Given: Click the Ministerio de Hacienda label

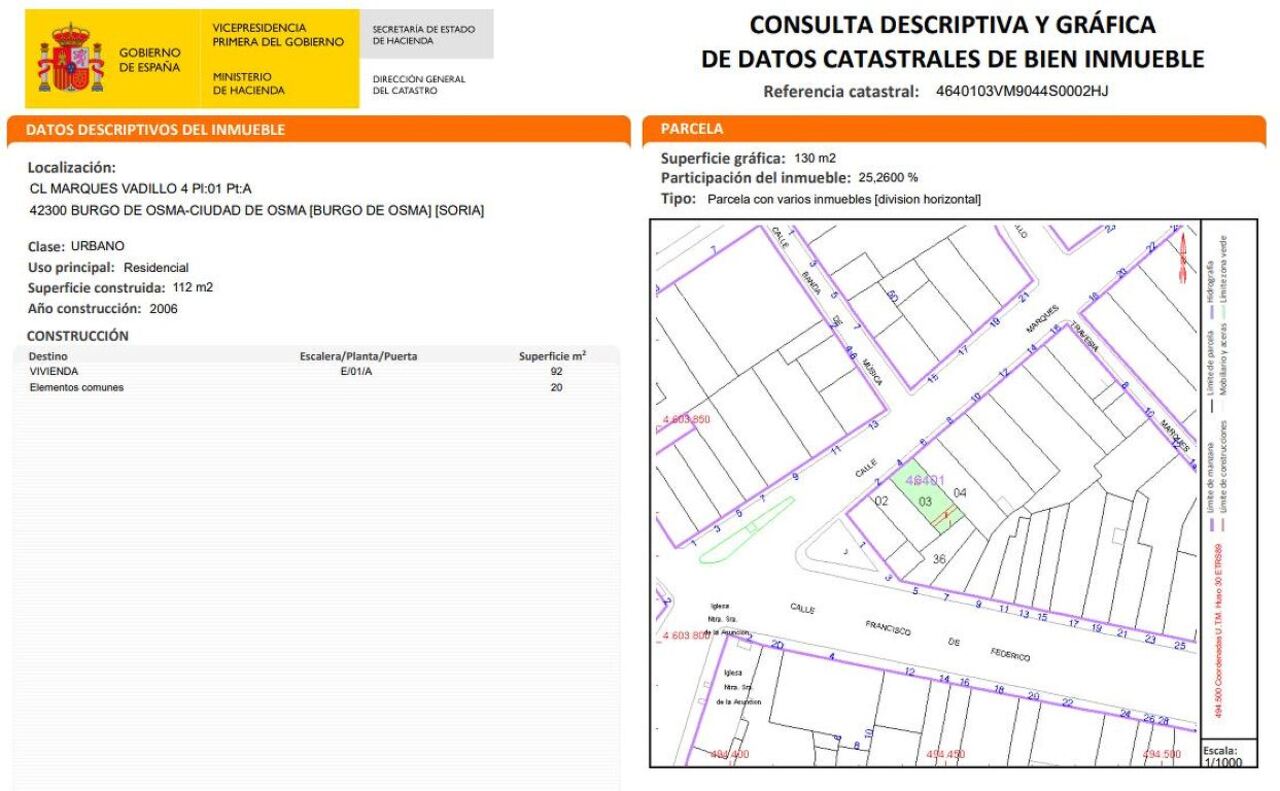Looking at the screenshot, I should (x=249, y=83).
